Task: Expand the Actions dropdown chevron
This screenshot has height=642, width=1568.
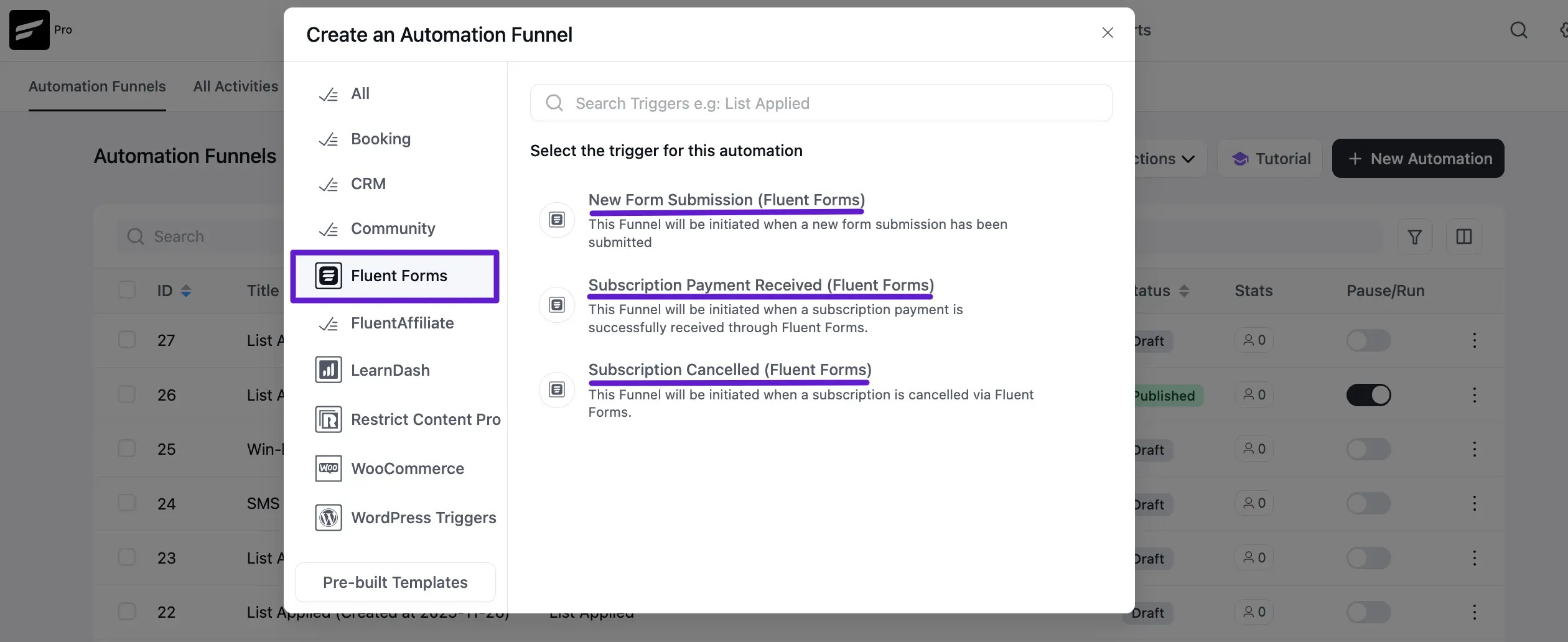Action: click(x=1188, y=159)
